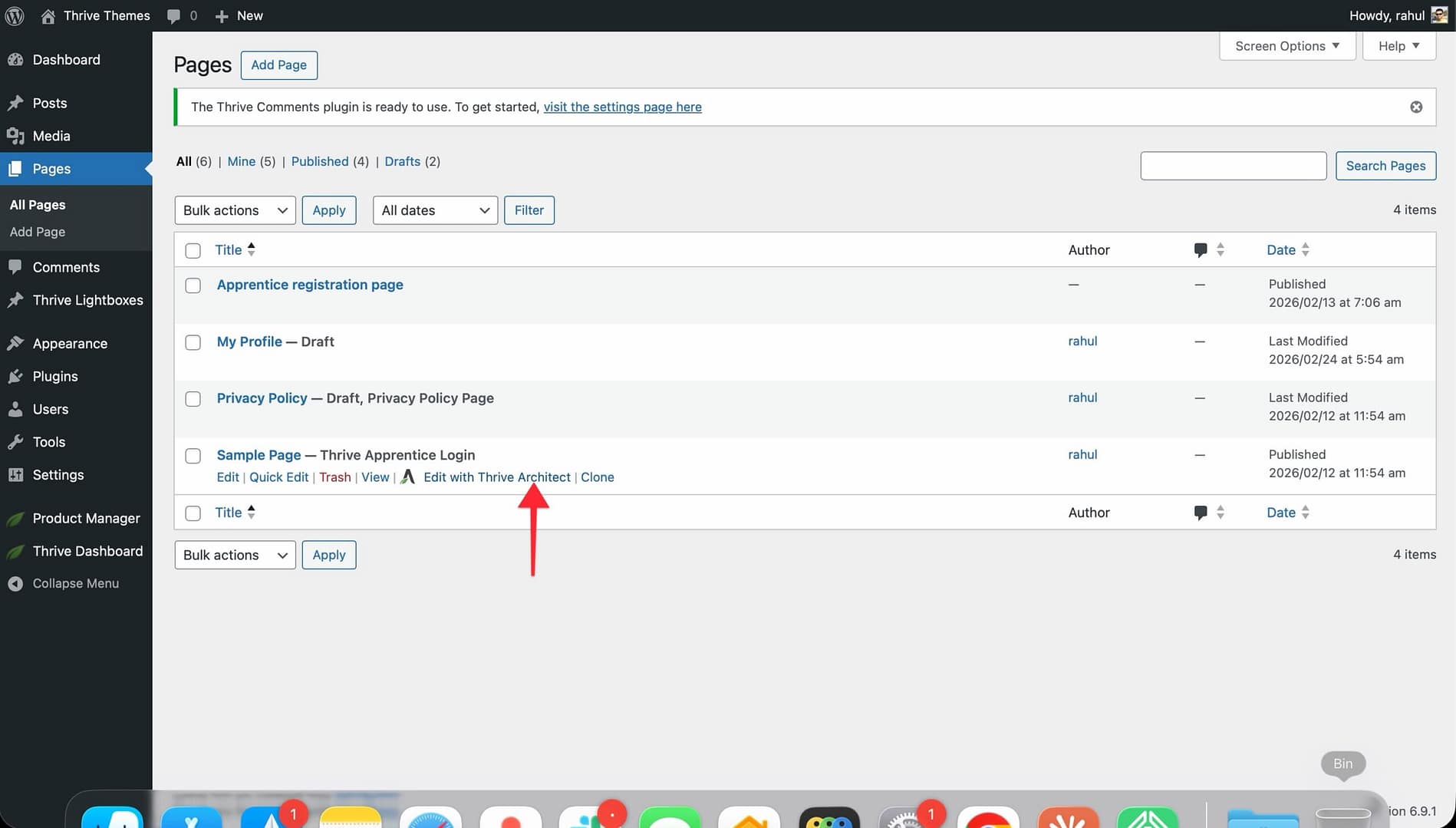The image size is (1456, 828).
Task: Filter by the Drafts tab
Action: [x=402, y=162]
